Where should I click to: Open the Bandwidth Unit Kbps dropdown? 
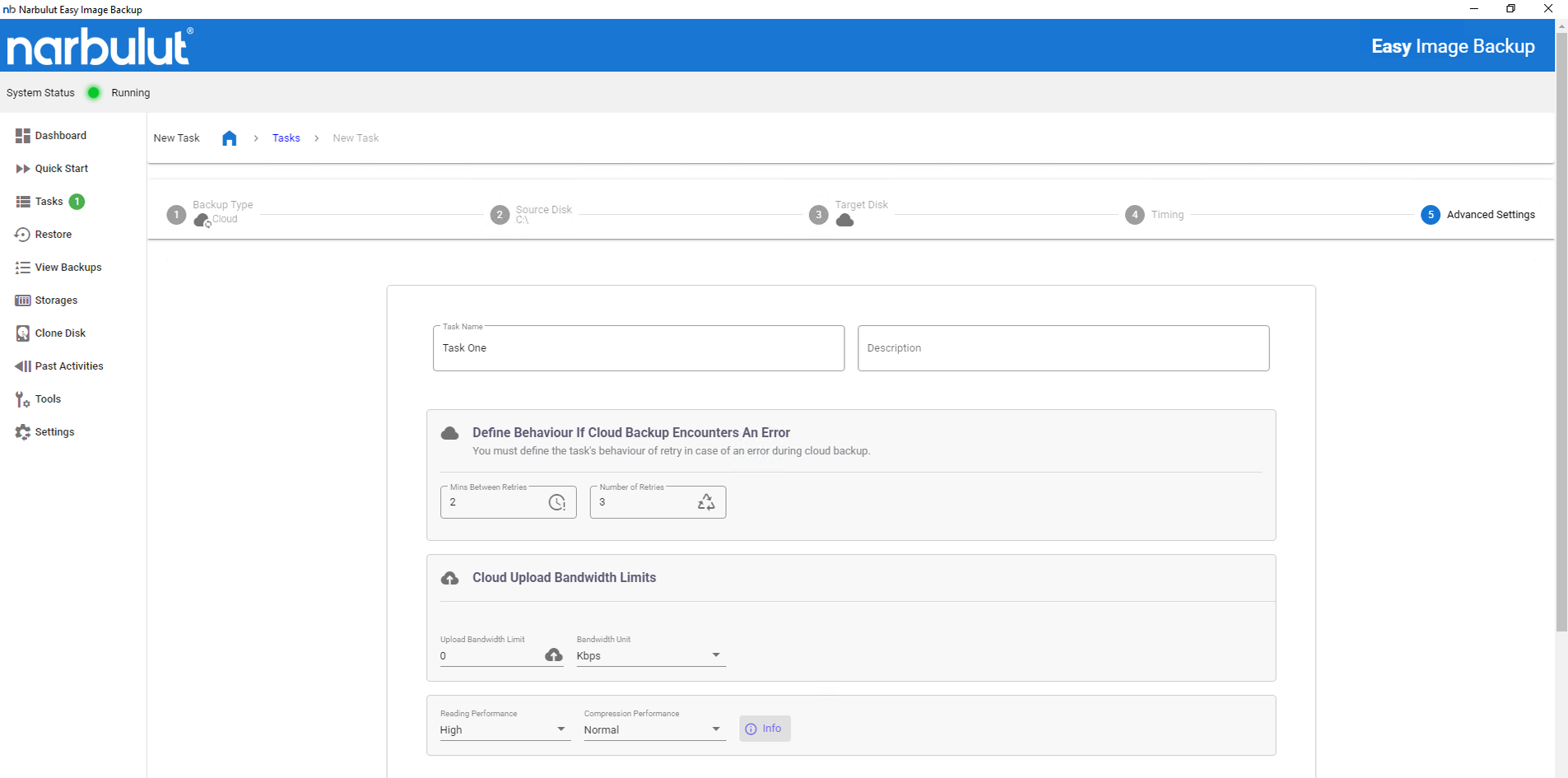coord(650,655)
